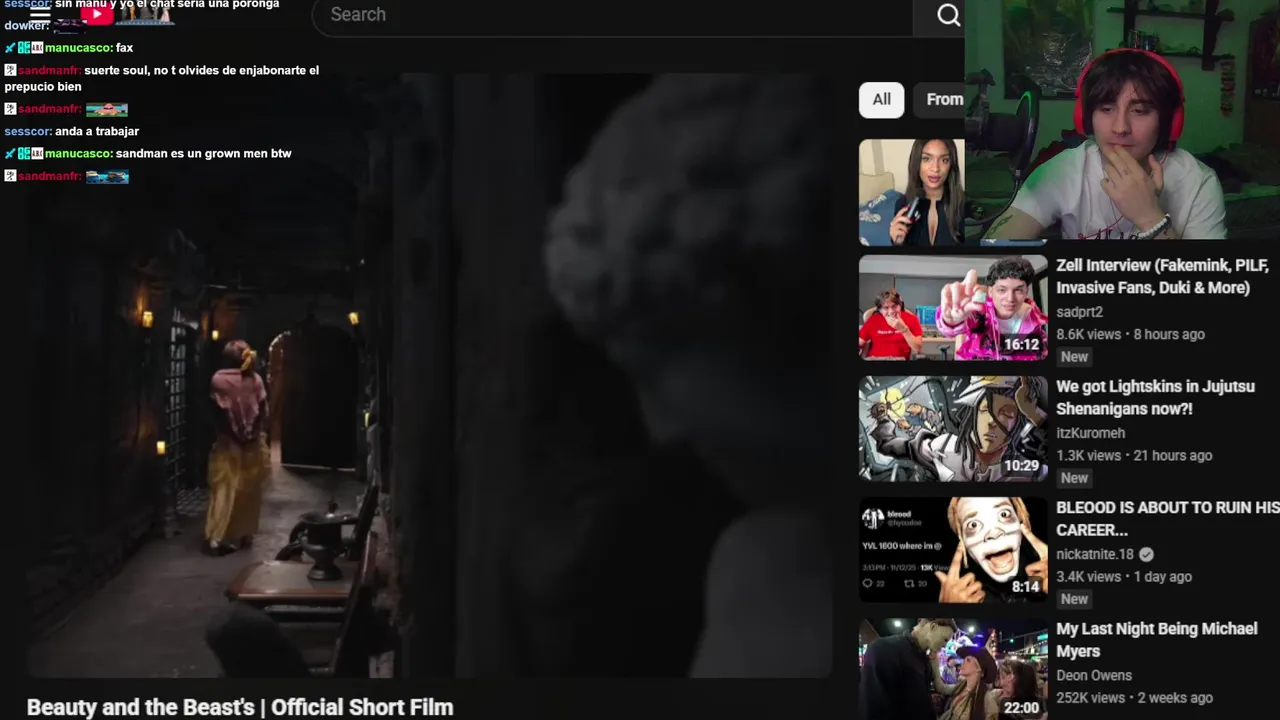This screenshot has height=720, width=1280.
Task: Click '8.6K views • 8 hours ago' text
Action: (x=1130, y=334)
